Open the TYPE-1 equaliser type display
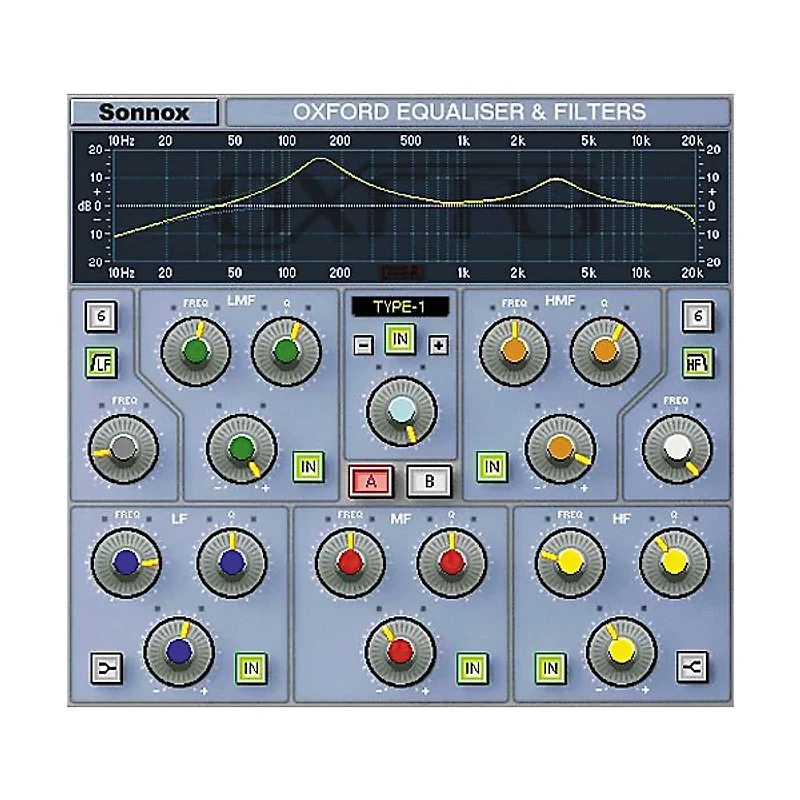800x800 pixels. [399, 307]
